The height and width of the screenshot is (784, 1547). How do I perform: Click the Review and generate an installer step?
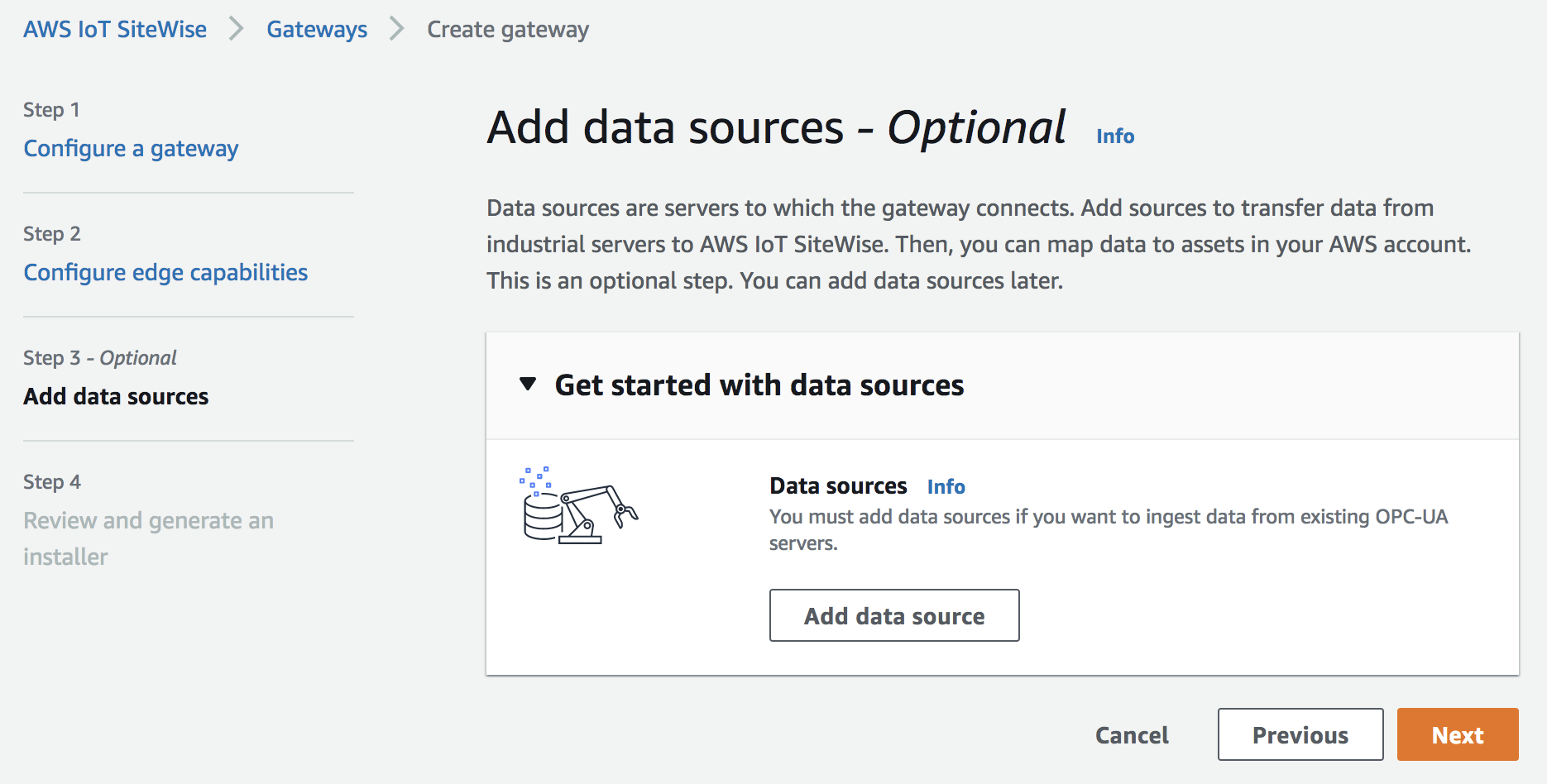pyautogui.click(x=148, y=538)
